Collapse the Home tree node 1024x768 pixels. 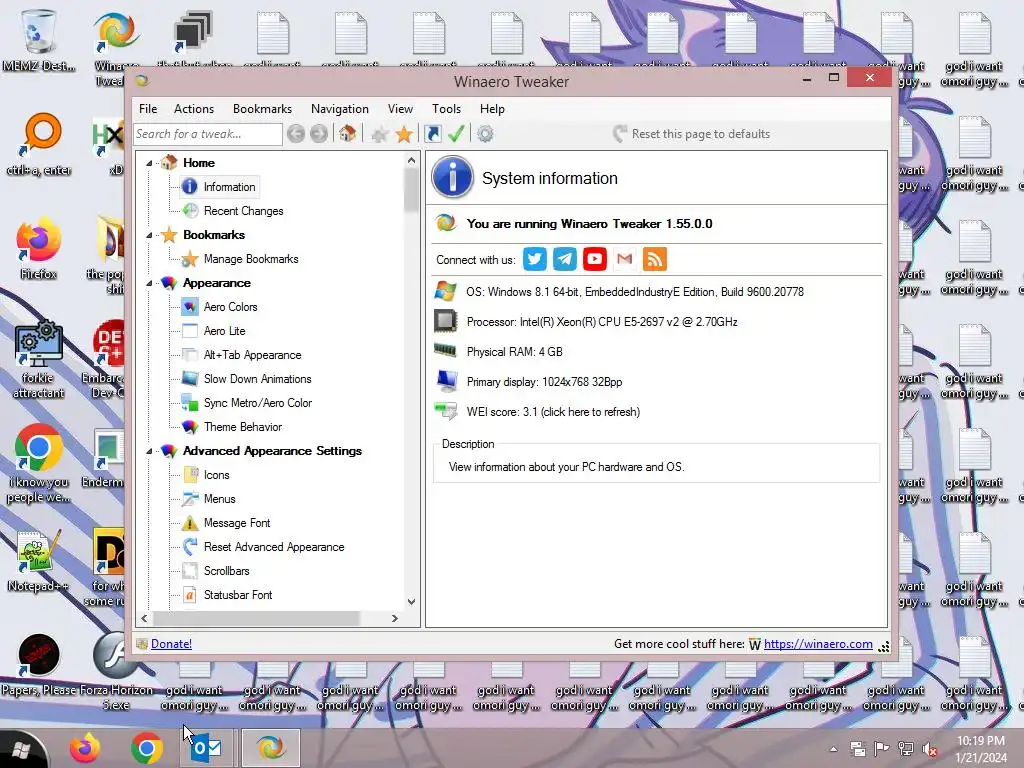pyautogui.click(x=149, y=163)
